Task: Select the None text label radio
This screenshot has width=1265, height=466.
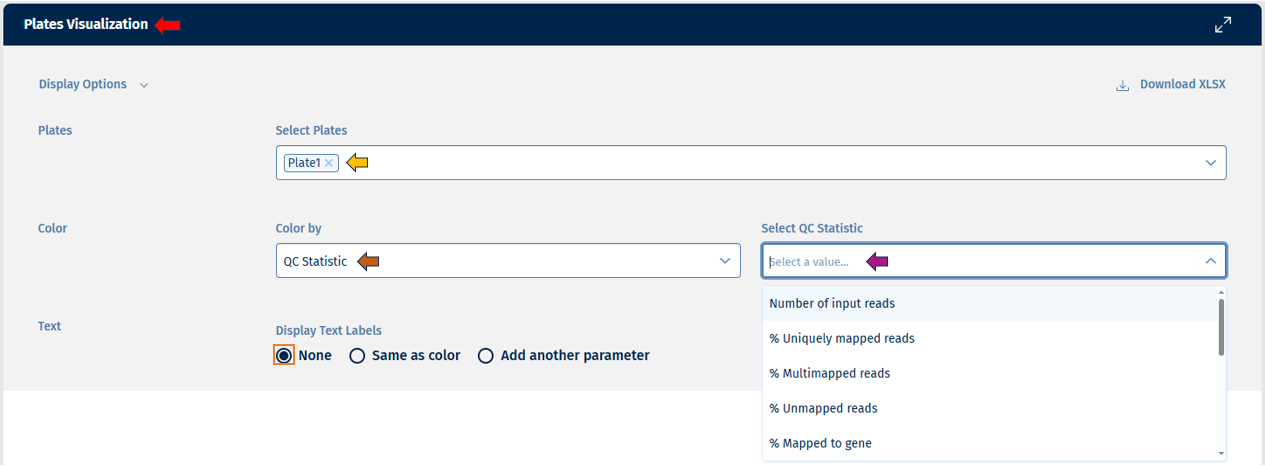Action: [x=284, y=355]
